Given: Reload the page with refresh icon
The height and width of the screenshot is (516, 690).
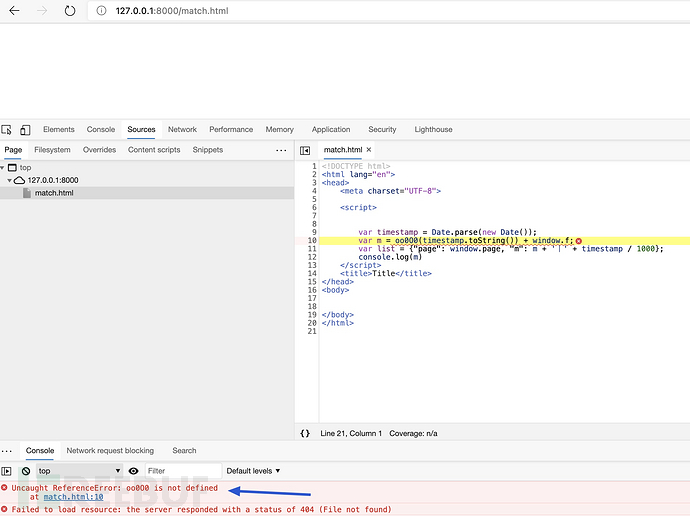Looking at the screenshot, I should [70, 11].
